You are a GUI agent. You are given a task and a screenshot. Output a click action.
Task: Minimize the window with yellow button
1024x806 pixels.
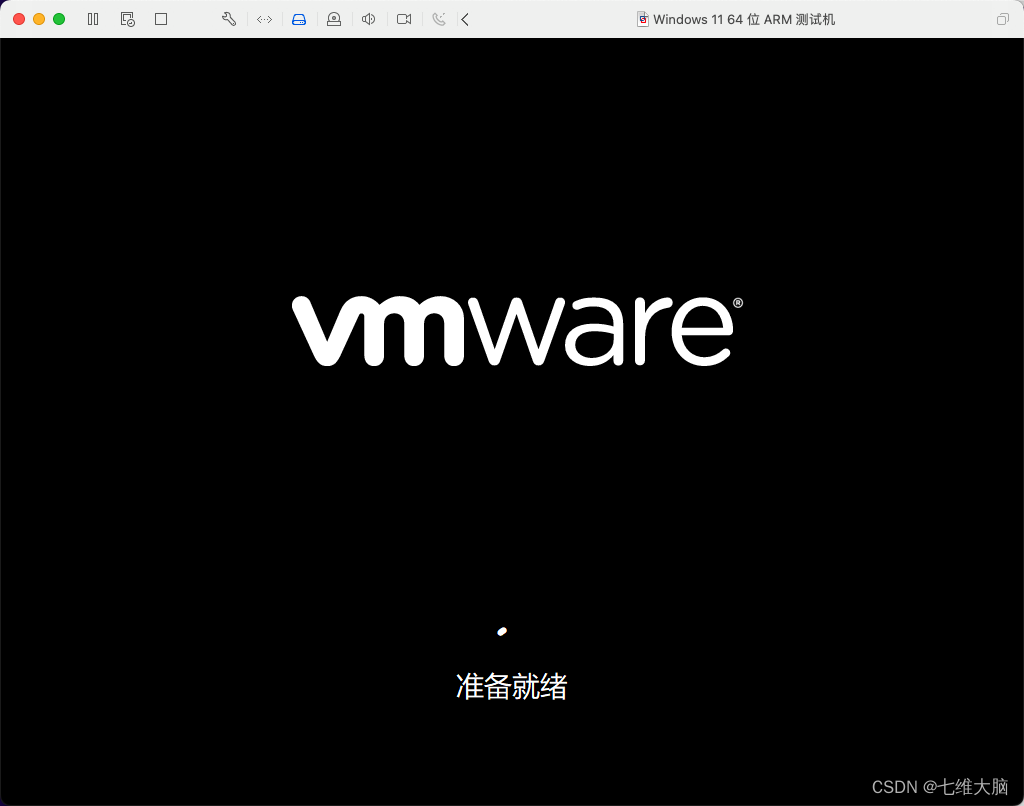(x=39, y=19)
